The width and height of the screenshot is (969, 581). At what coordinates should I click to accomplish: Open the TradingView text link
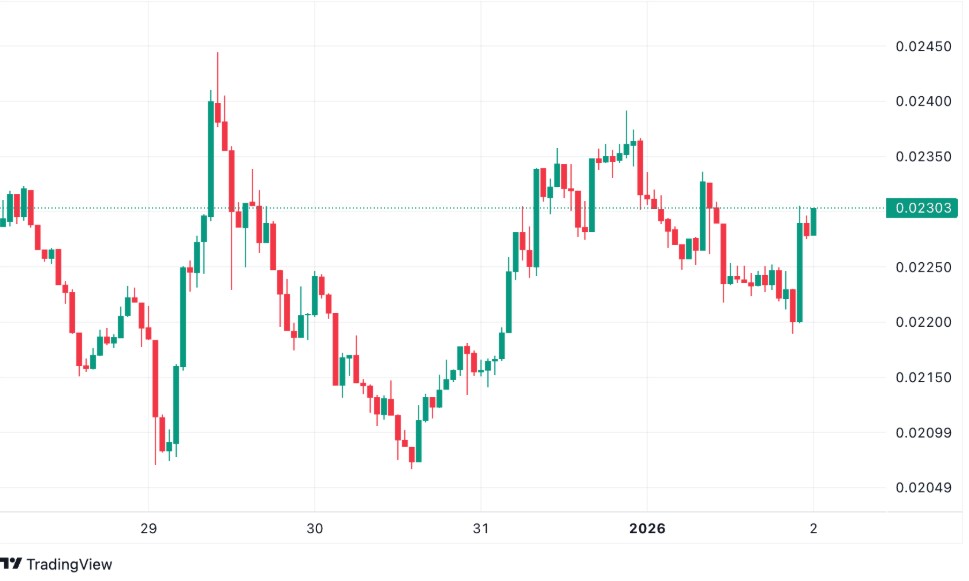[x=69, y=564]
